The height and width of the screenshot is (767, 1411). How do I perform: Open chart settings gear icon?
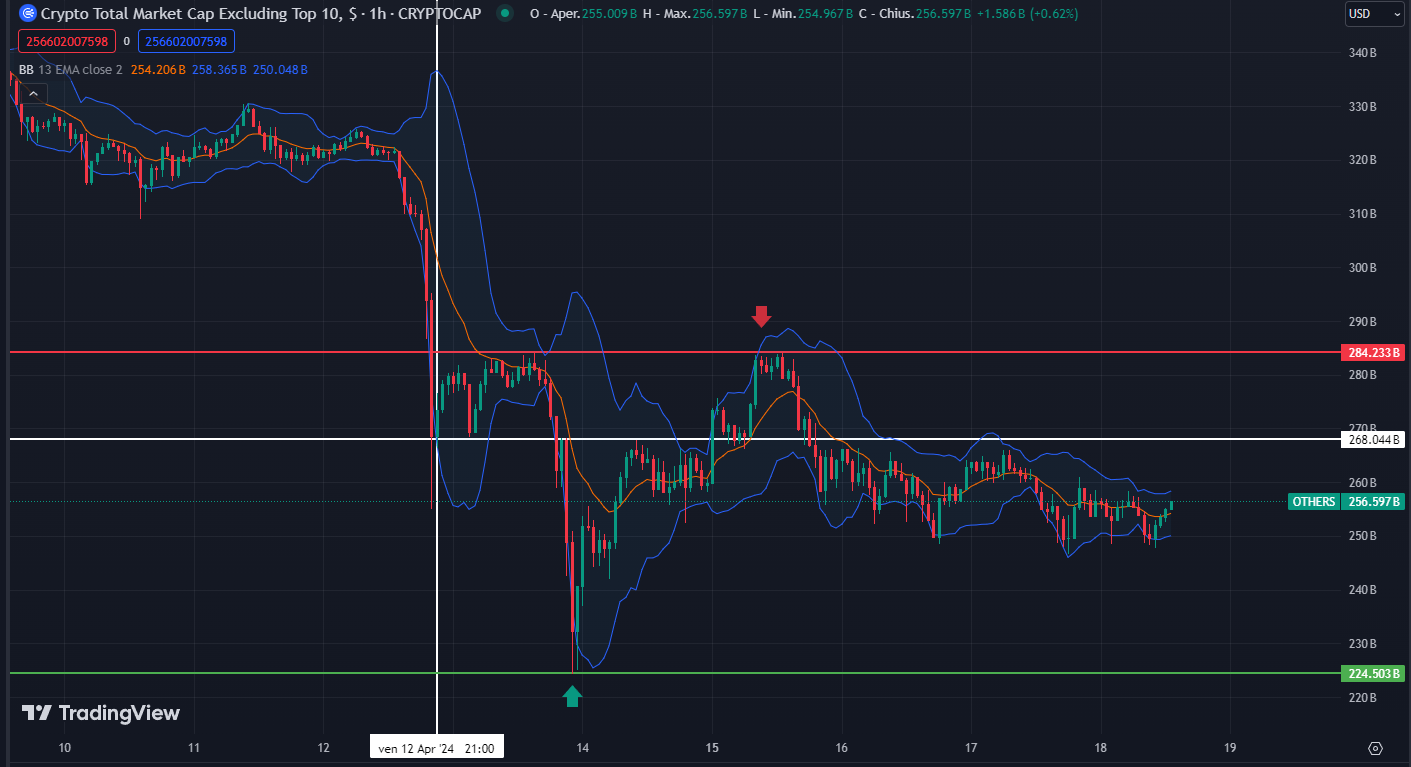tap(1375, 748)
